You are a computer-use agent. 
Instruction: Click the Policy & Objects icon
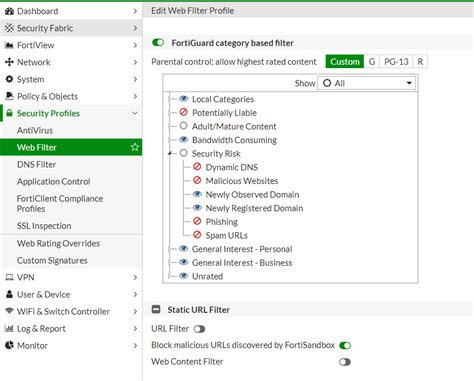[9, 96]
